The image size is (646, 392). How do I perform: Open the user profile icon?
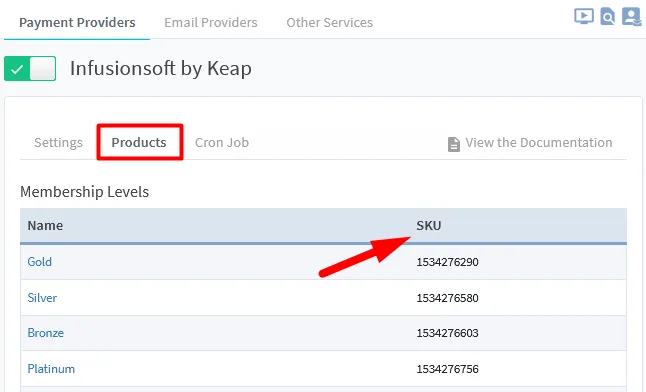(x=631, y=16)
